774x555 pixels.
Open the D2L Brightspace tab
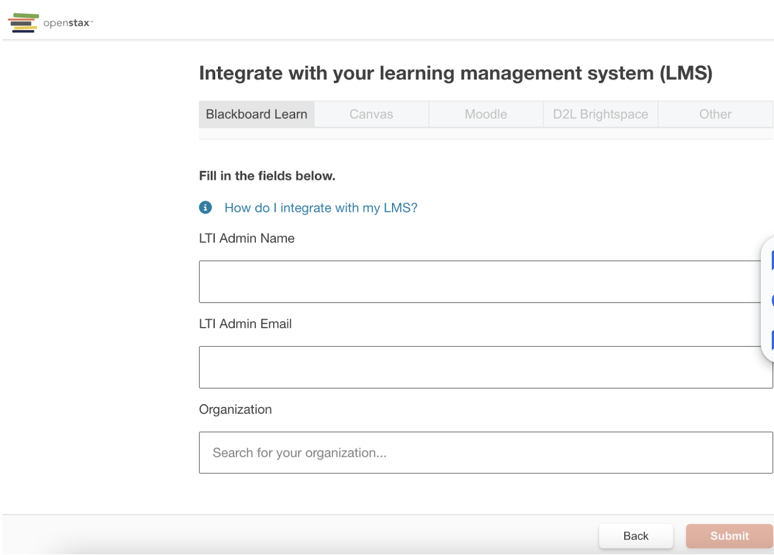(600, 114)
